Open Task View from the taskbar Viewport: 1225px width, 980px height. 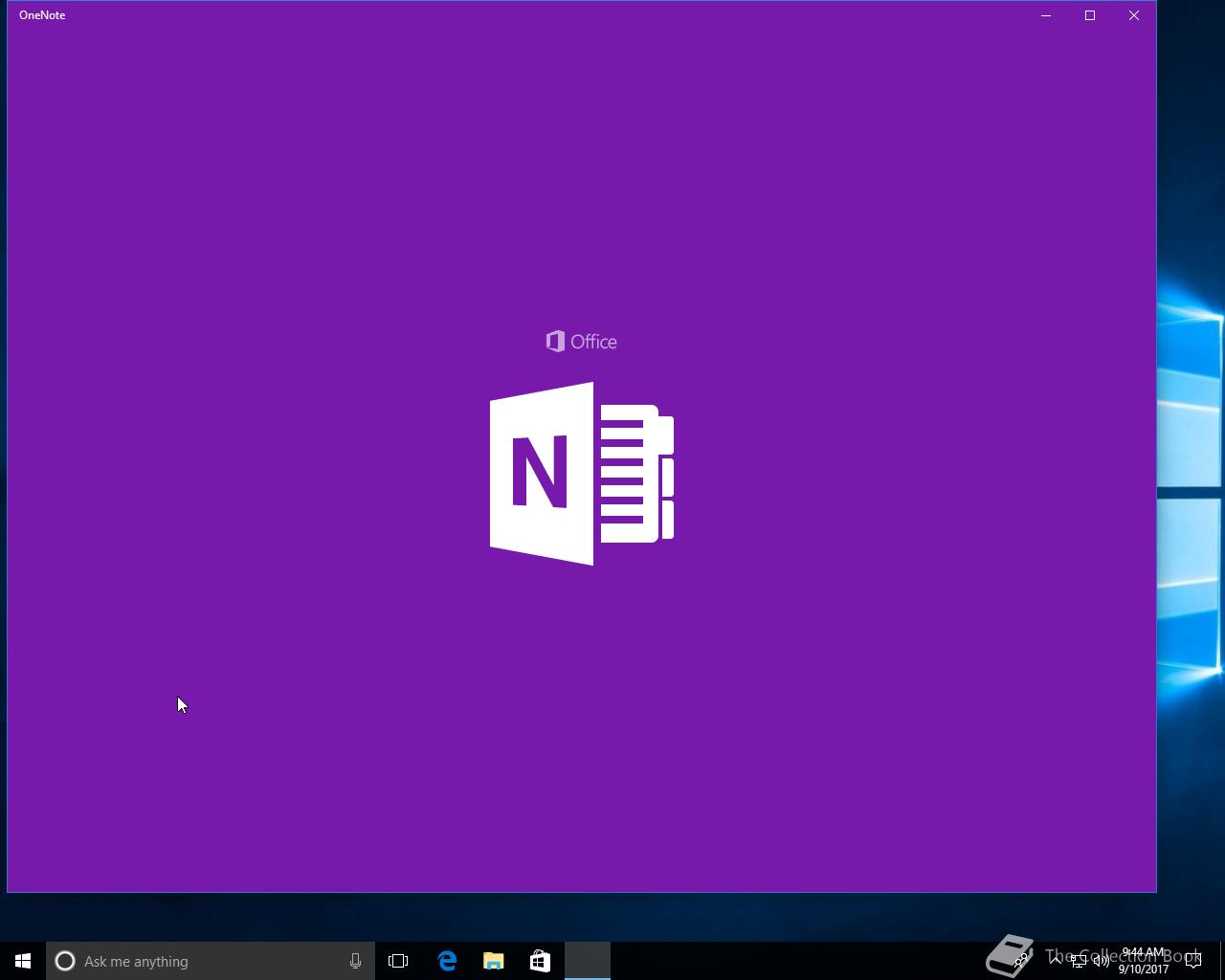click(x=398, y=961)
